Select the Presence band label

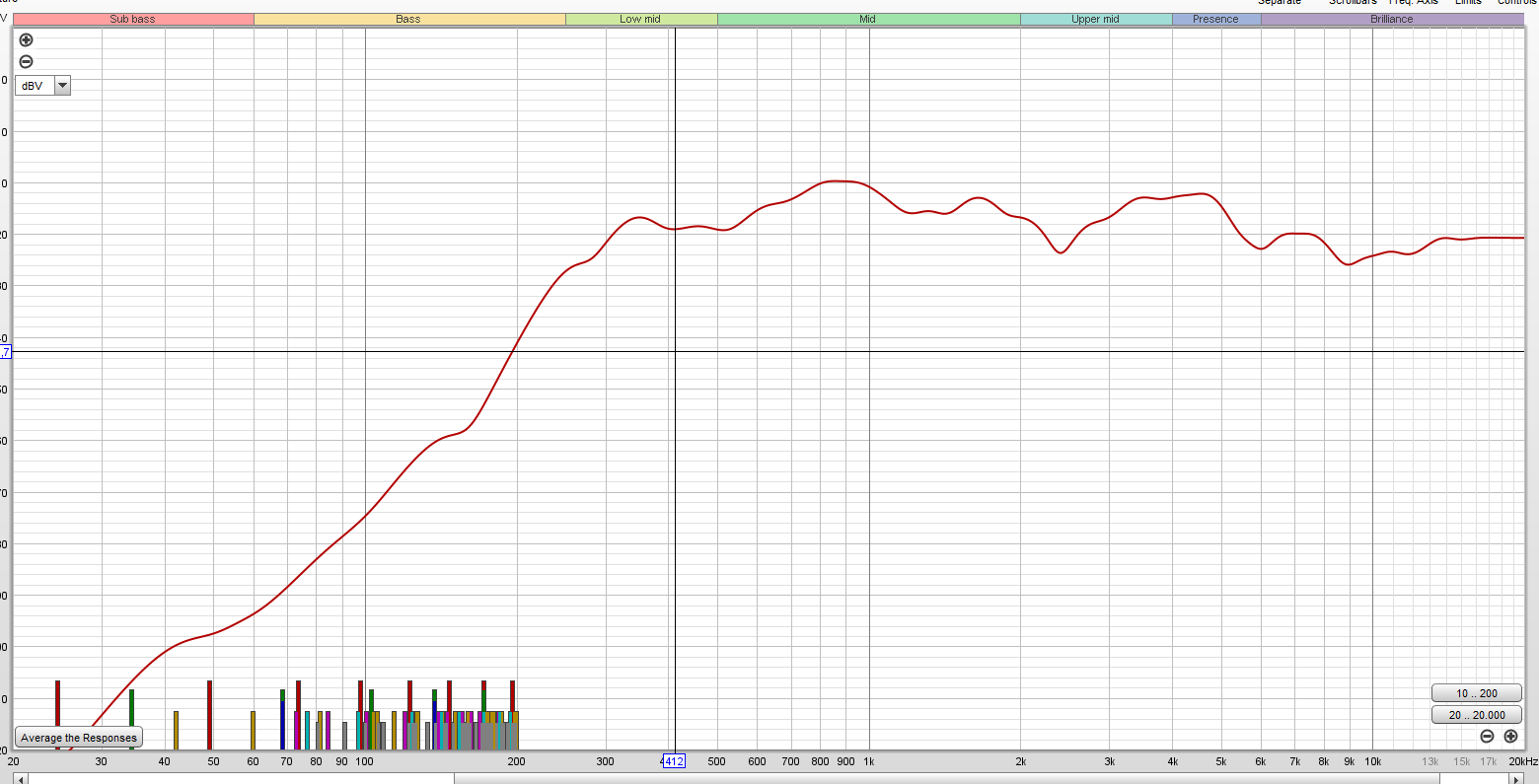1215,19
